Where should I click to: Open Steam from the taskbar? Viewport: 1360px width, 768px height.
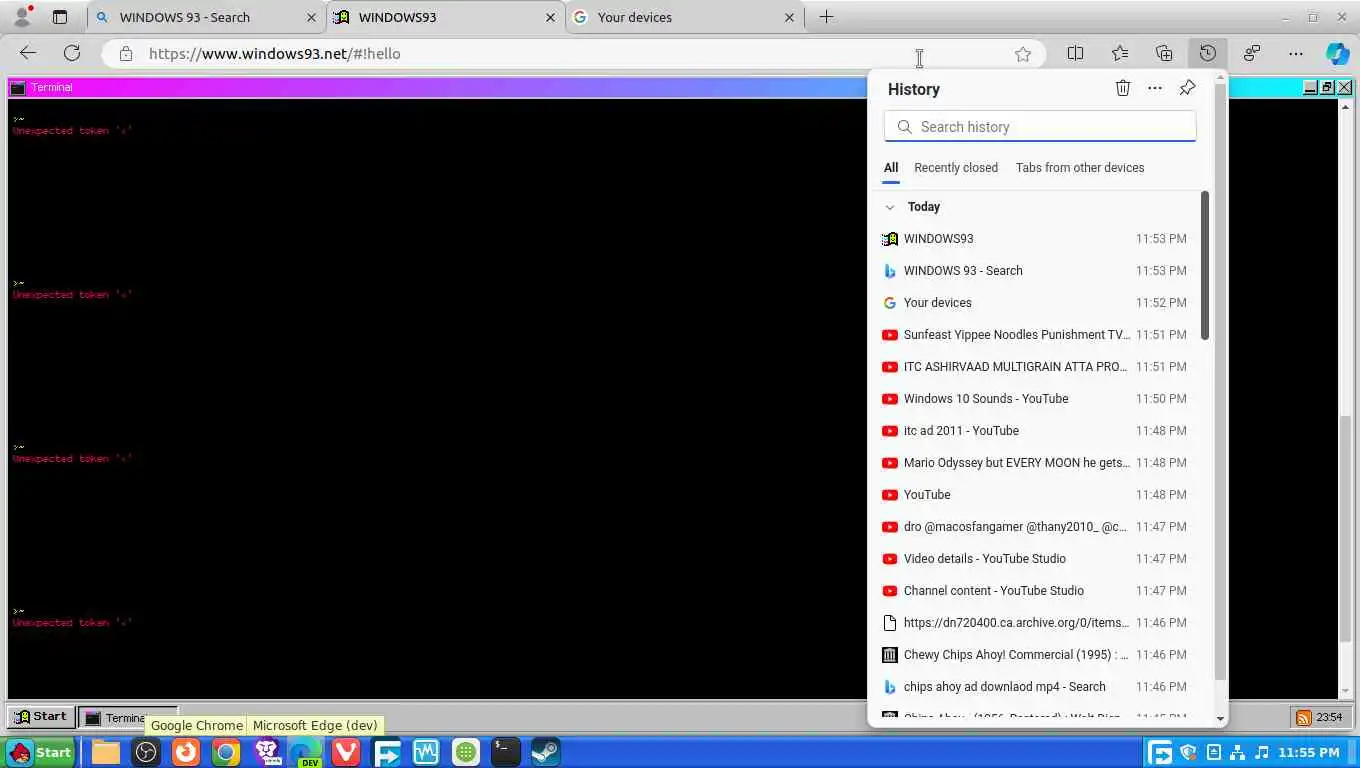click(x=545, y=752)
